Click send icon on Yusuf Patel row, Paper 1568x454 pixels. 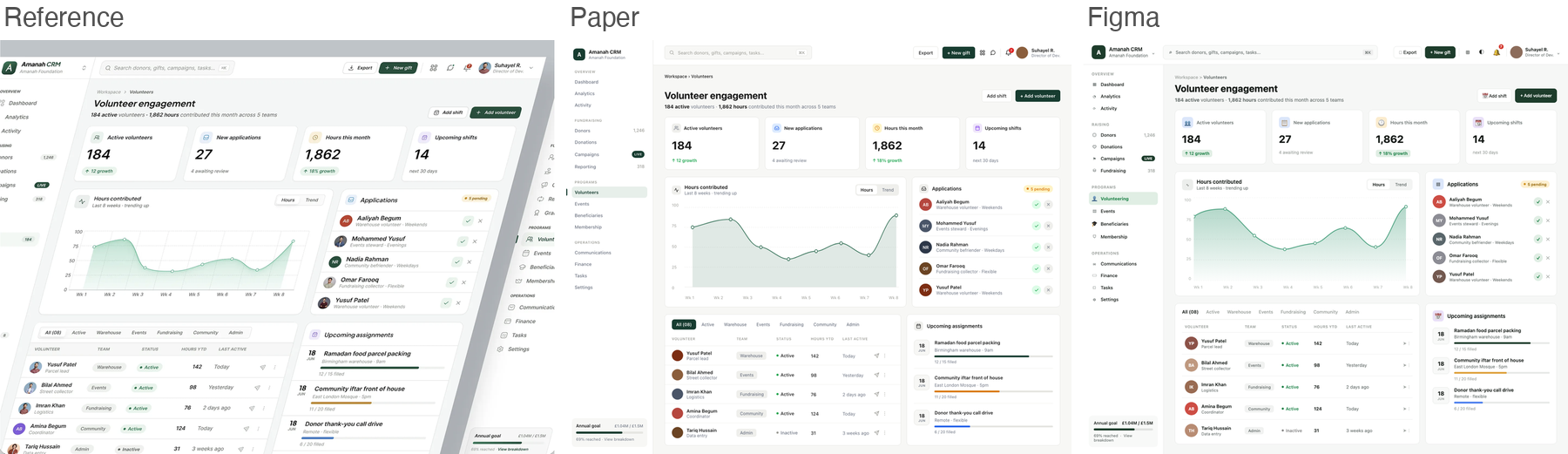(x=876, y=356)
